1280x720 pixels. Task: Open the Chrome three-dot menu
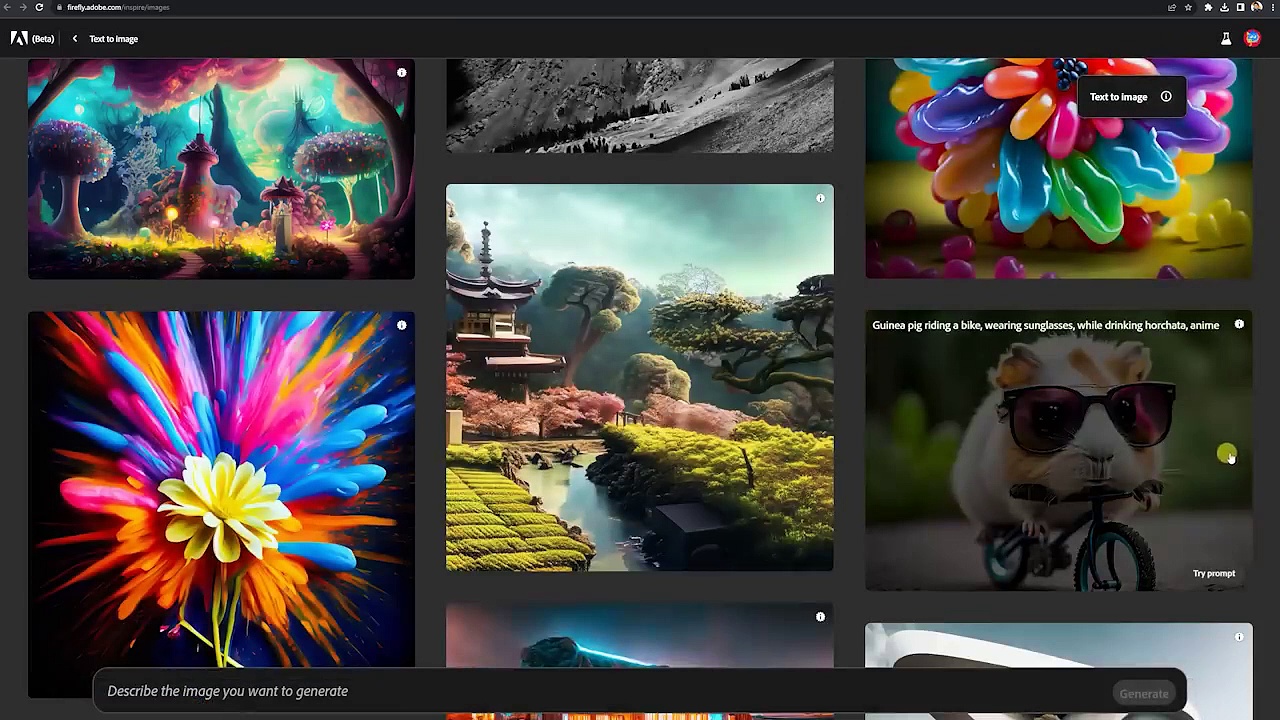(1271, 7)
